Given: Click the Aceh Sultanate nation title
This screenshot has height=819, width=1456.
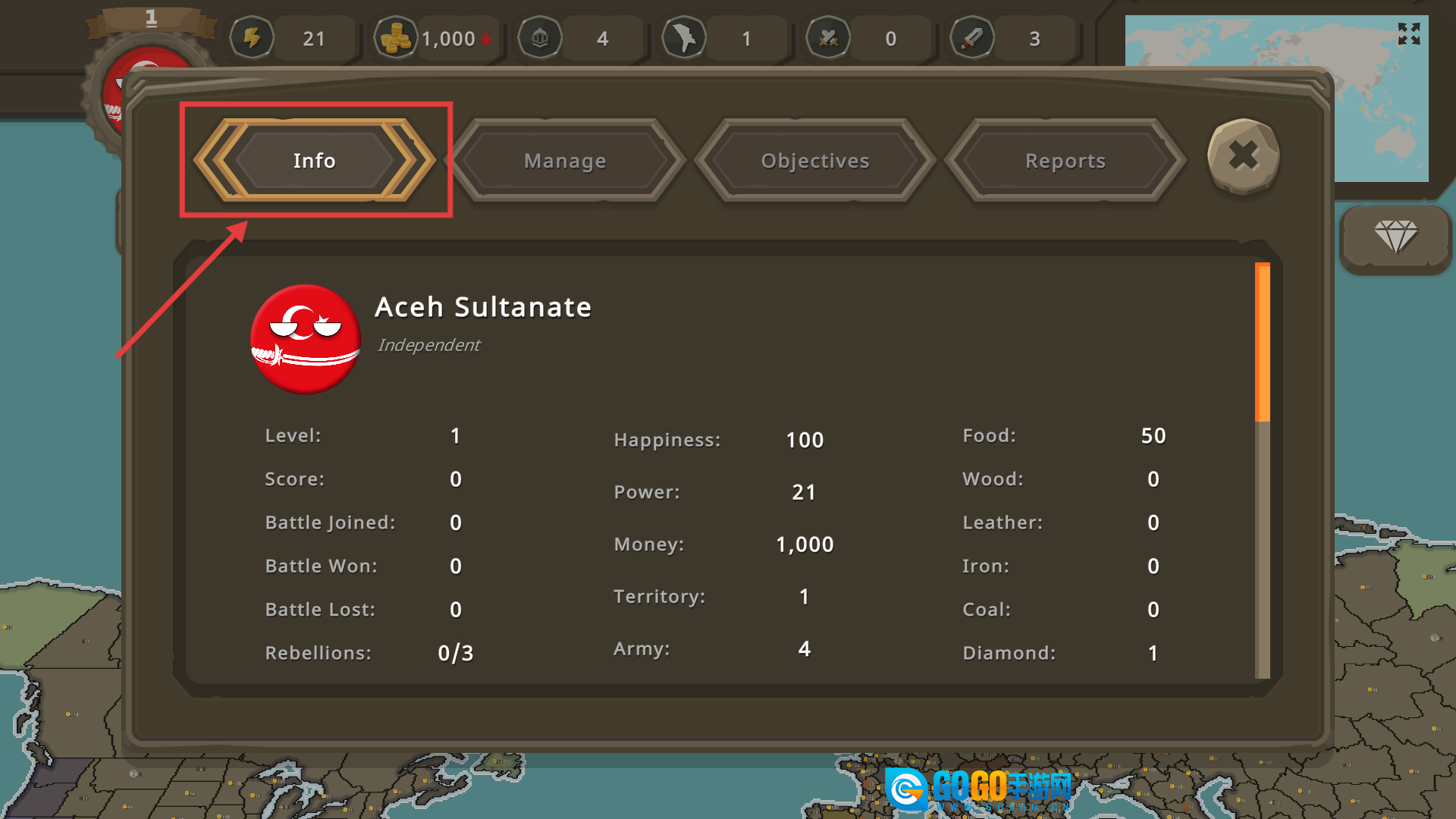Looking at the screenshot, I should [483, 307].
